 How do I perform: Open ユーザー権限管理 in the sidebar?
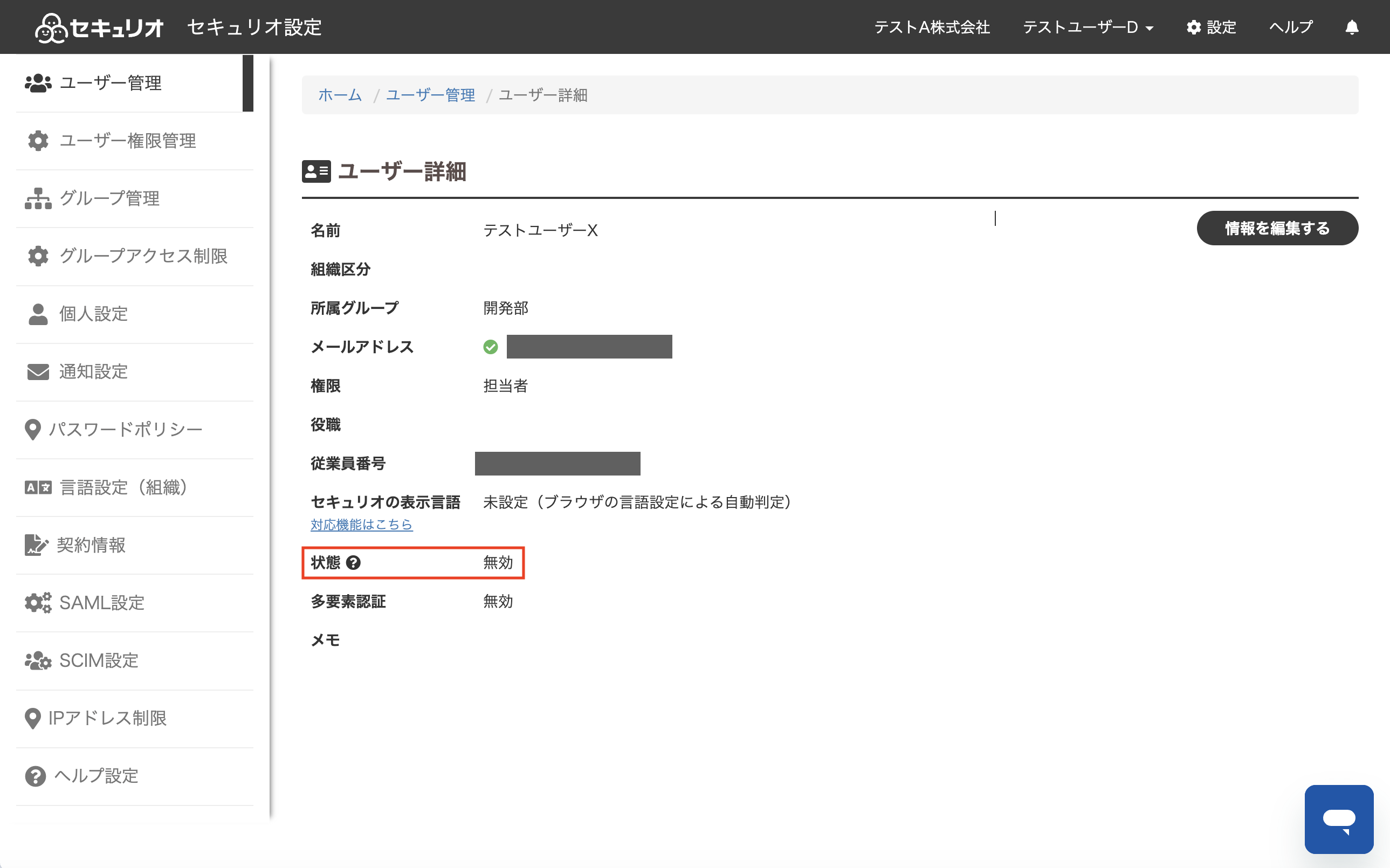pyautogui.click(x=134, y=141)
